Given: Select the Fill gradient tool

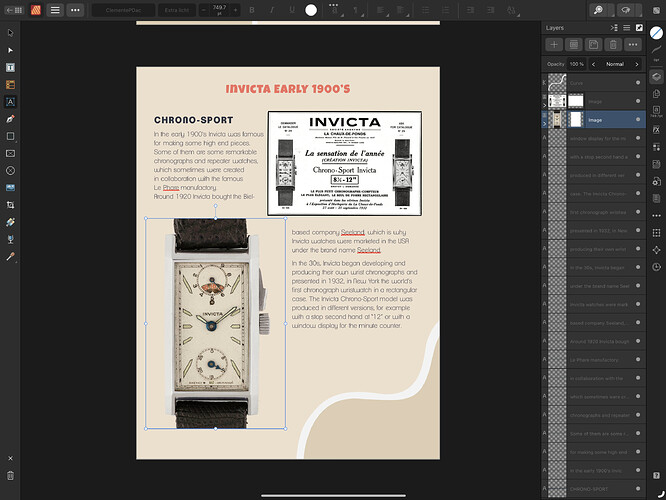Looking at the screenshot, I should tap(11, 222).
